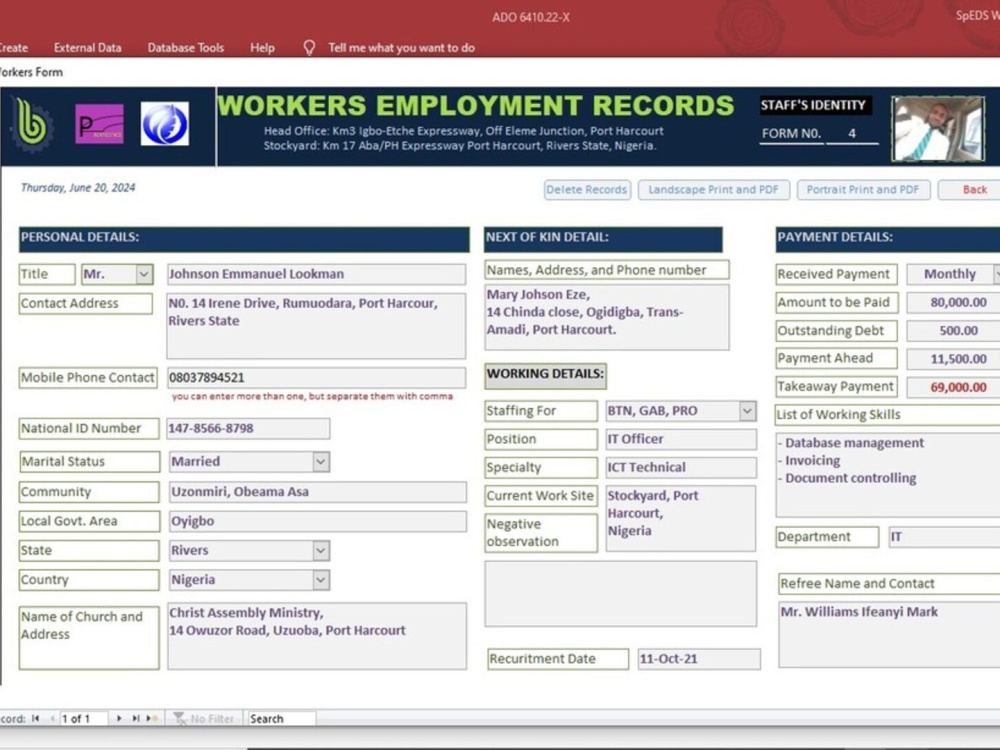
Task: Click the record number box 1 of 1
Action: click(x=84, y=719)
